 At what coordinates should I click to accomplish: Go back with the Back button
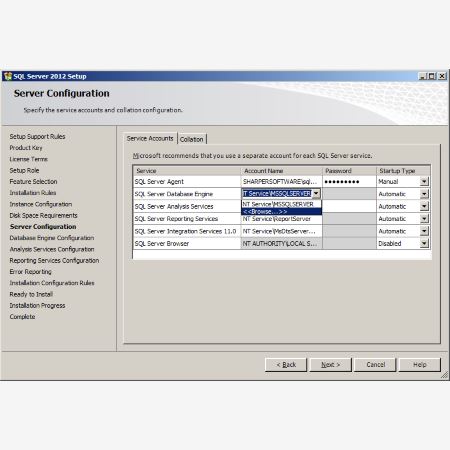click(286, 365)
